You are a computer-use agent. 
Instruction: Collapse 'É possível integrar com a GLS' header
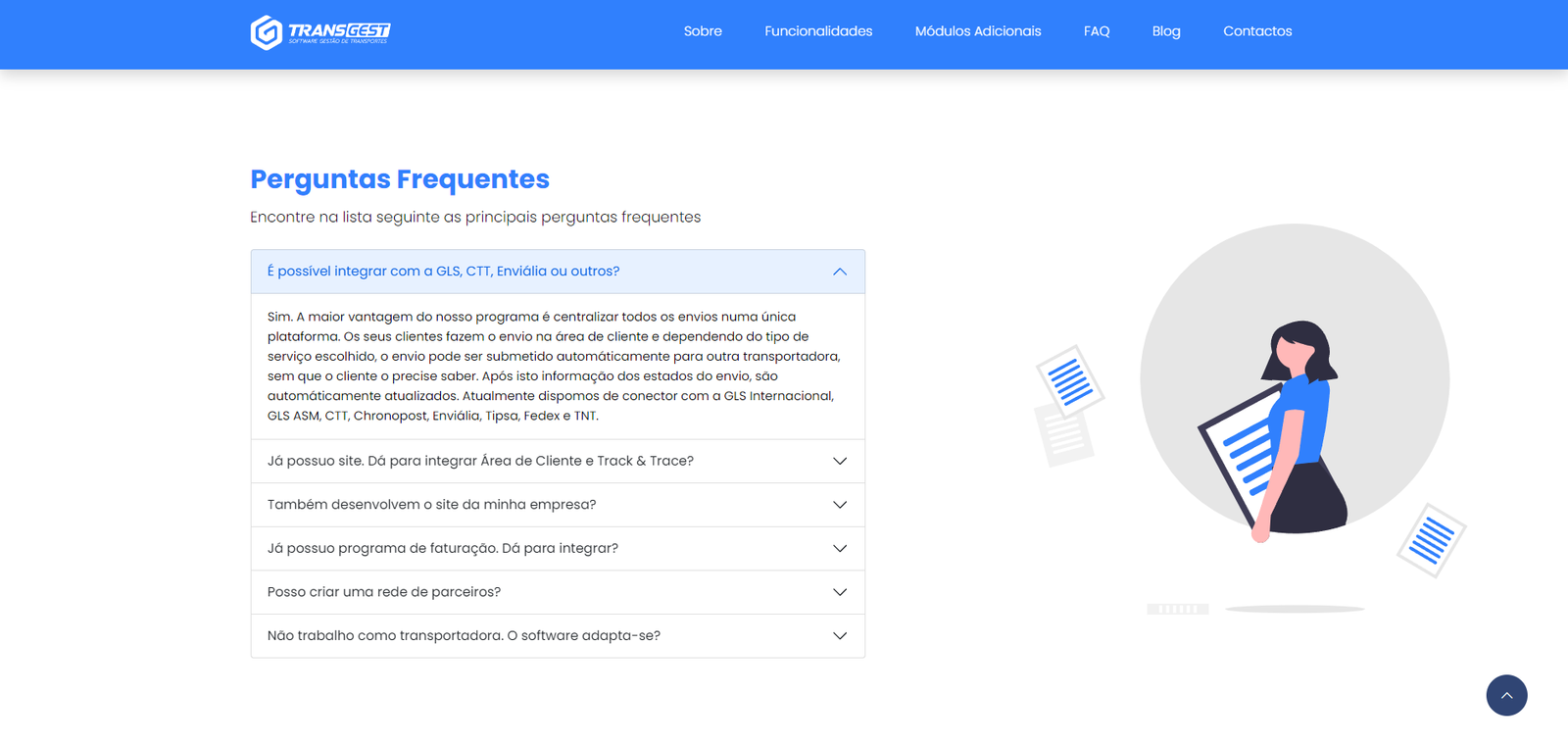(x=443, y=272)
